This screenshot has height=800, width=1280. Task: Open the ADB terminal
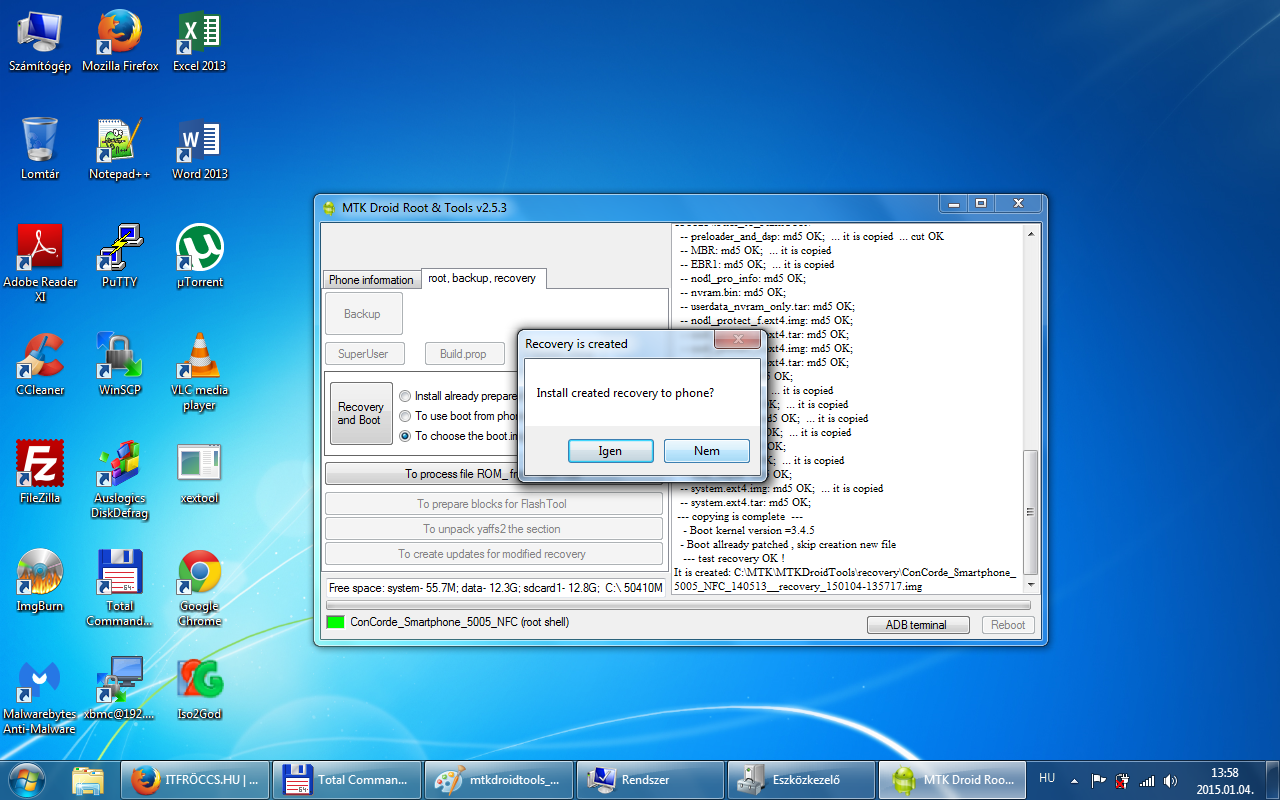(x=918, y=625)
